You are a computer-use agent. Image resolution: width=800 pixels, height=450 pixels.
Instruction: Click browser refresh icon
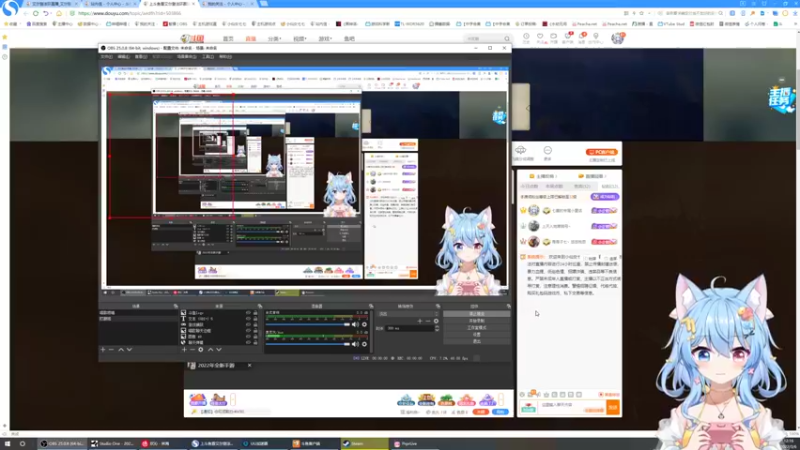(x=35, y=13)
